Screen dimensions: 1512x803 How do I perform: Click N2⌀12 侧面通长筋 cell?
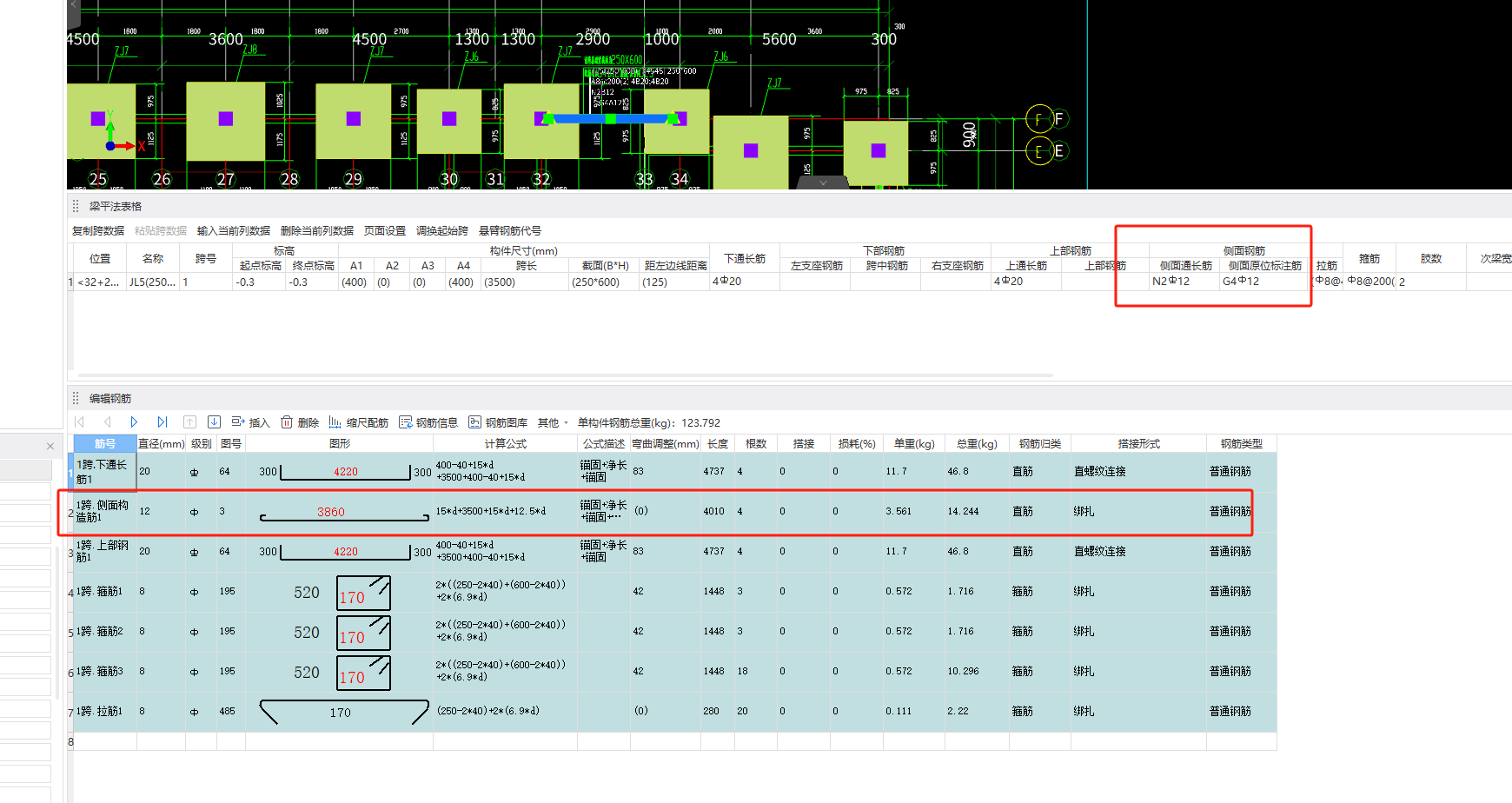click(1184, 282)
